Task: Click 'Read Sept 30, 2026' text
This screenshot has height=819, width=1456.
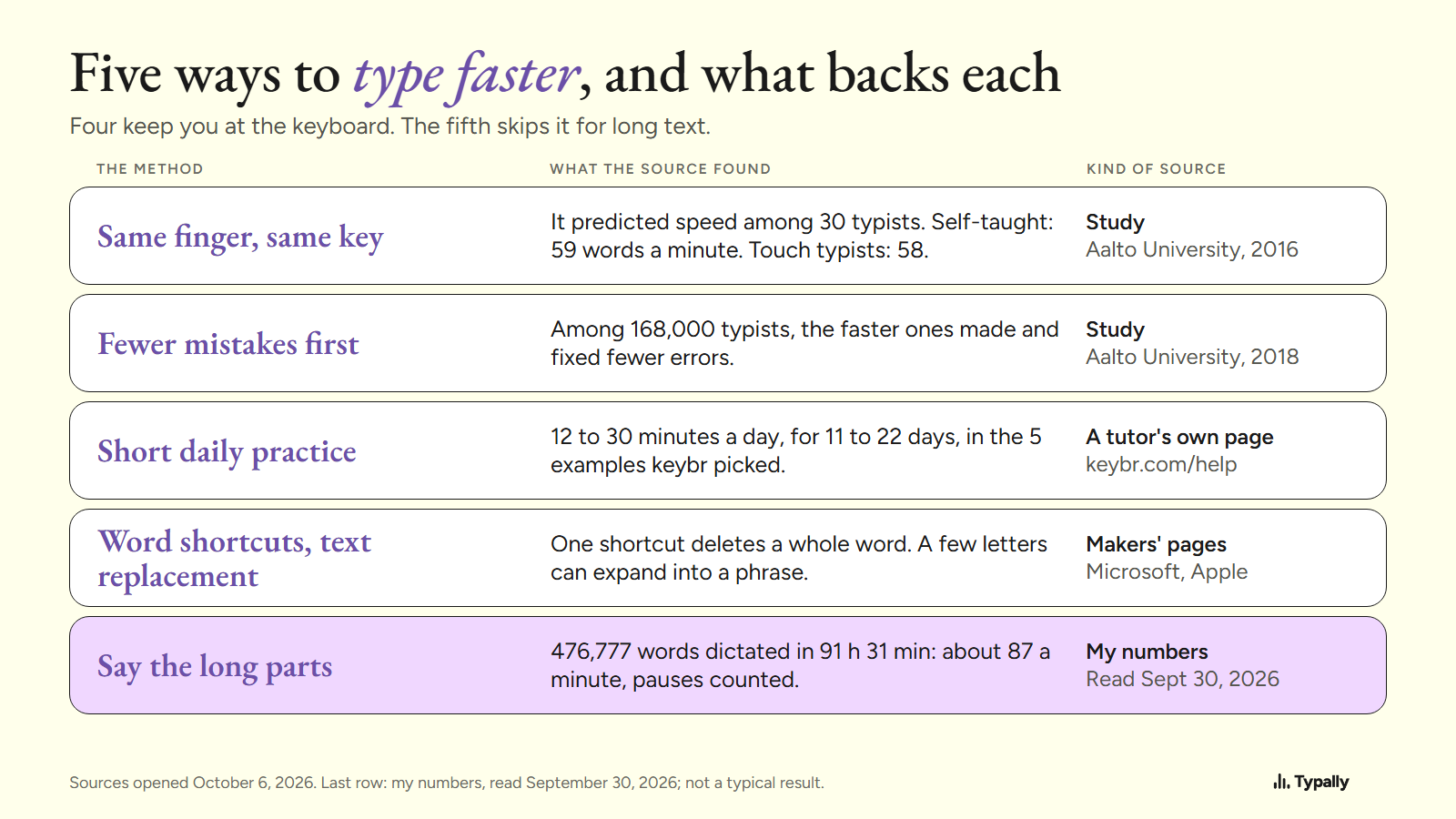Action: pos(1182,679)
